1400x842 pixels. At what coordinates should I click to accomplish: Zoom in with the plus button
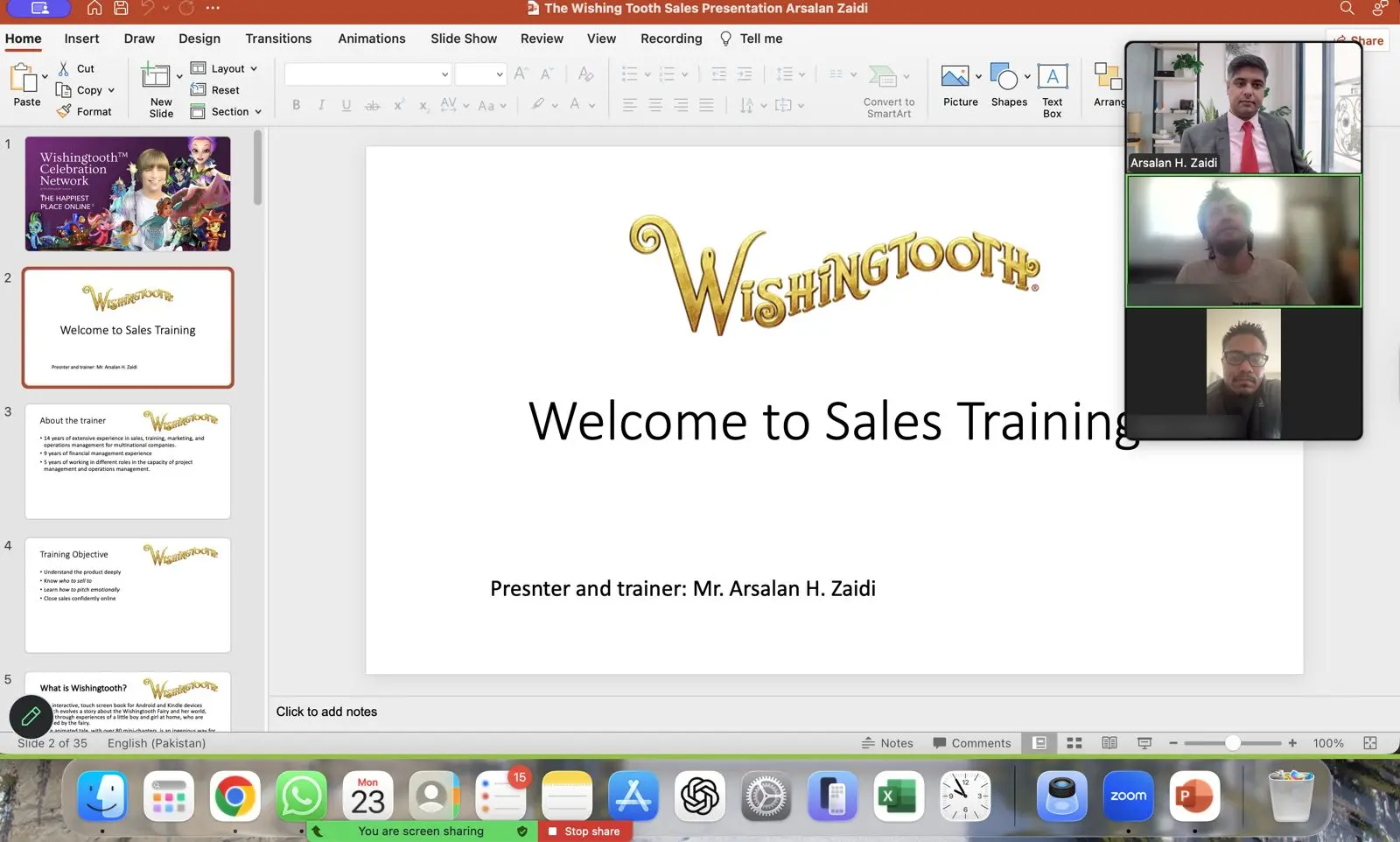tap(1292, 743)
